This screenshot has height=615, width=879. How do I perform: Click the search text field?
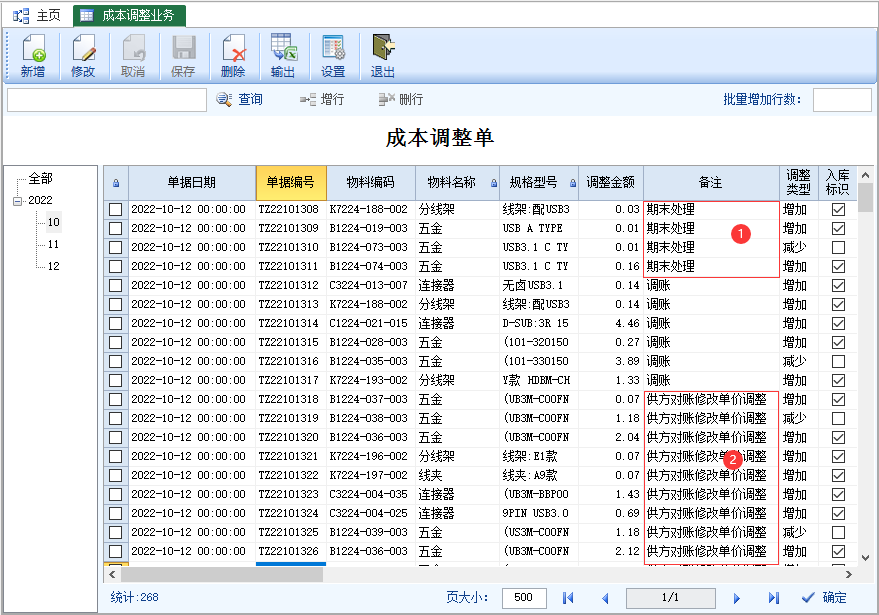tap(107, 100)
